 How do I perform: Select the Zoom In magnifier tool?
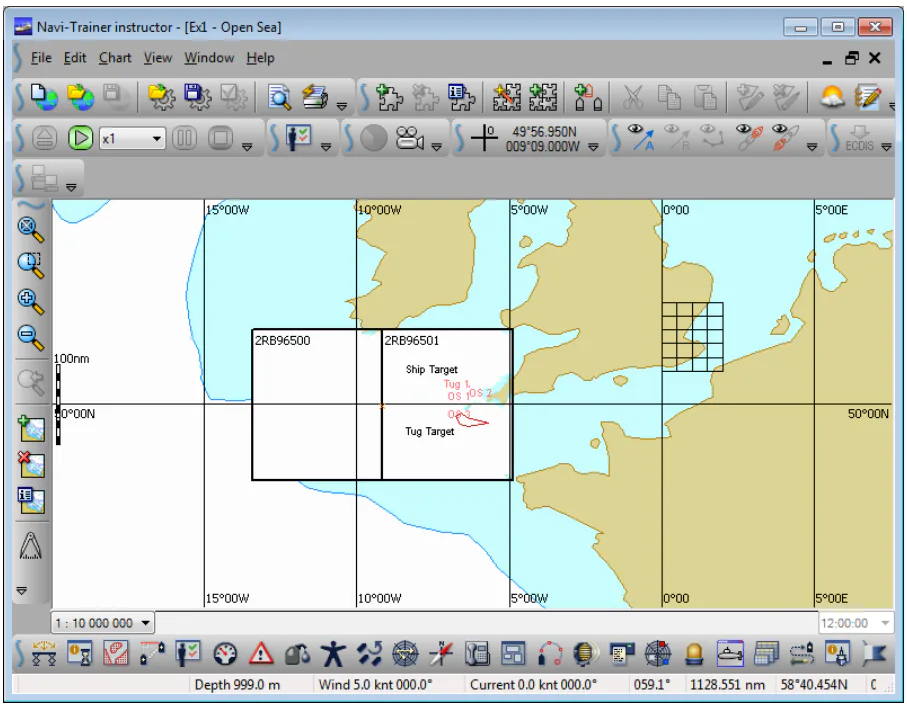tap(31, 301)
